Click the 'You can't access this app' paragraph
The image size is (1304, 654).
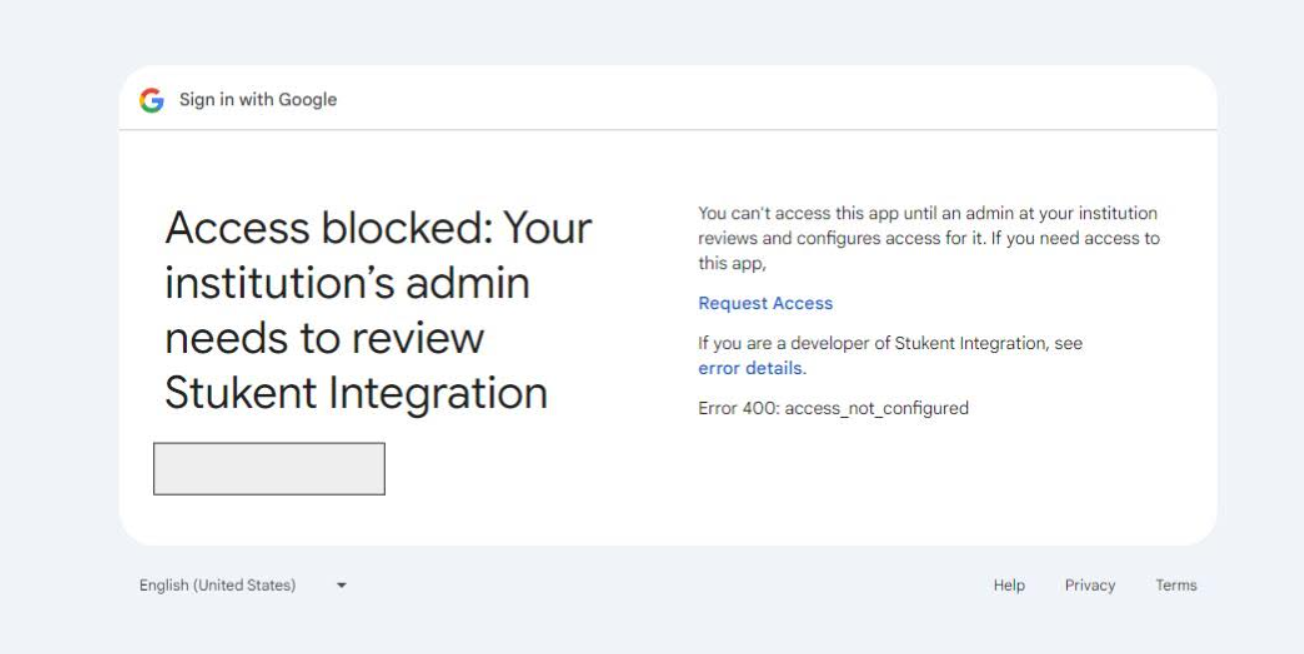(x=929, y=238)
